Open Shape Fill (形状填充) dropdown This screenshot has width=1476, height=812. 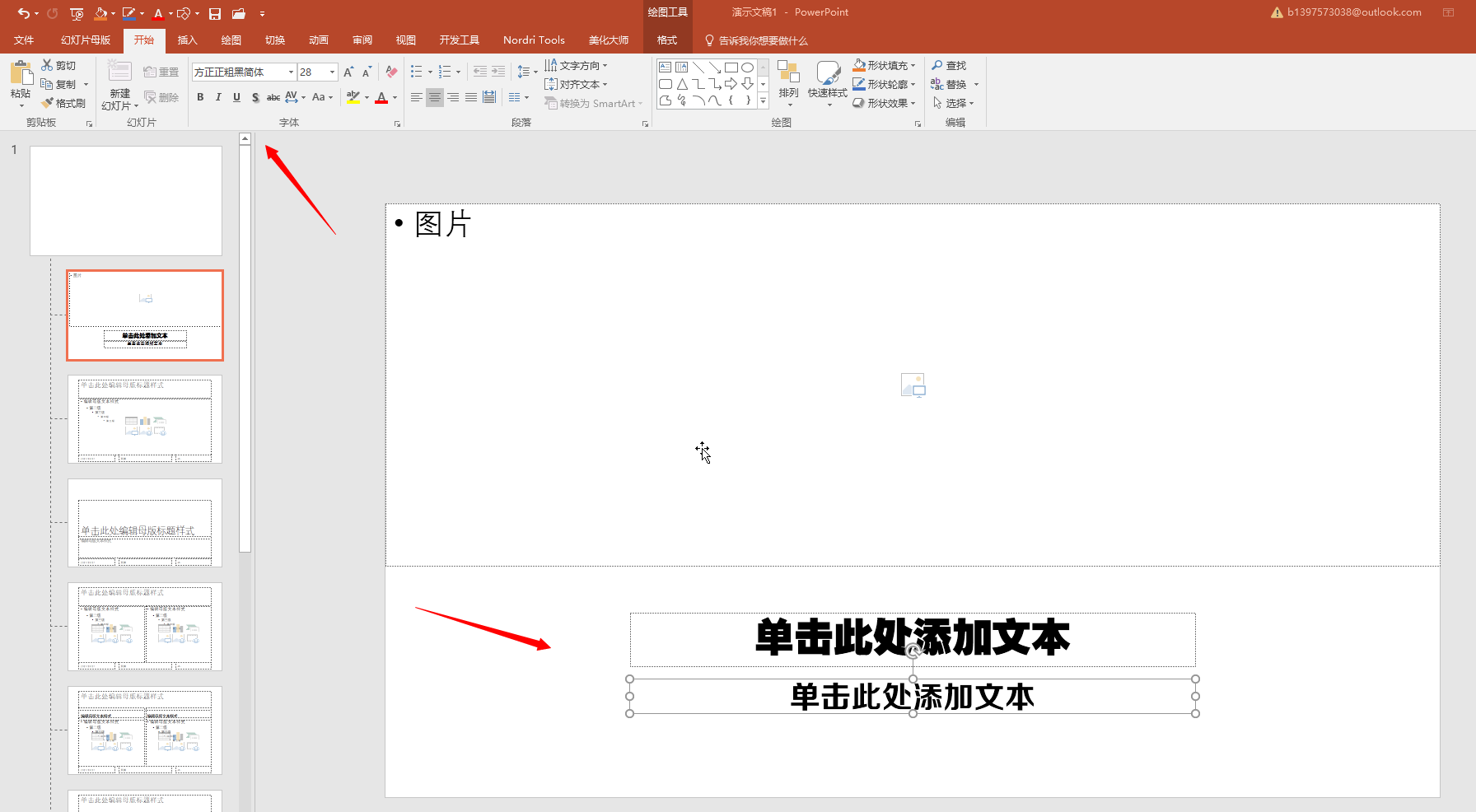pyautogui.click(x=884, y=65)
